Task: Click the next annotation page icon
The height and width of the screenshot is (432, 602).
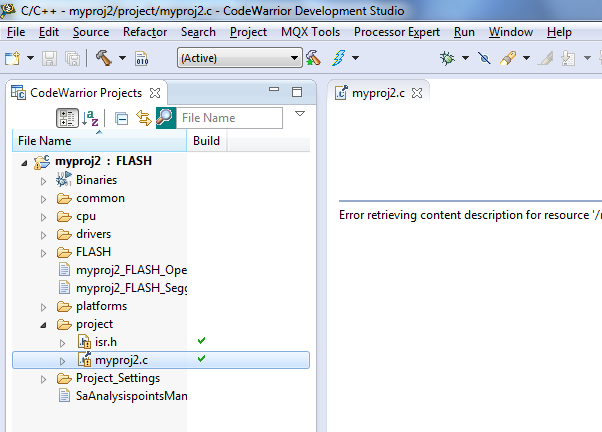Action: 568,58
